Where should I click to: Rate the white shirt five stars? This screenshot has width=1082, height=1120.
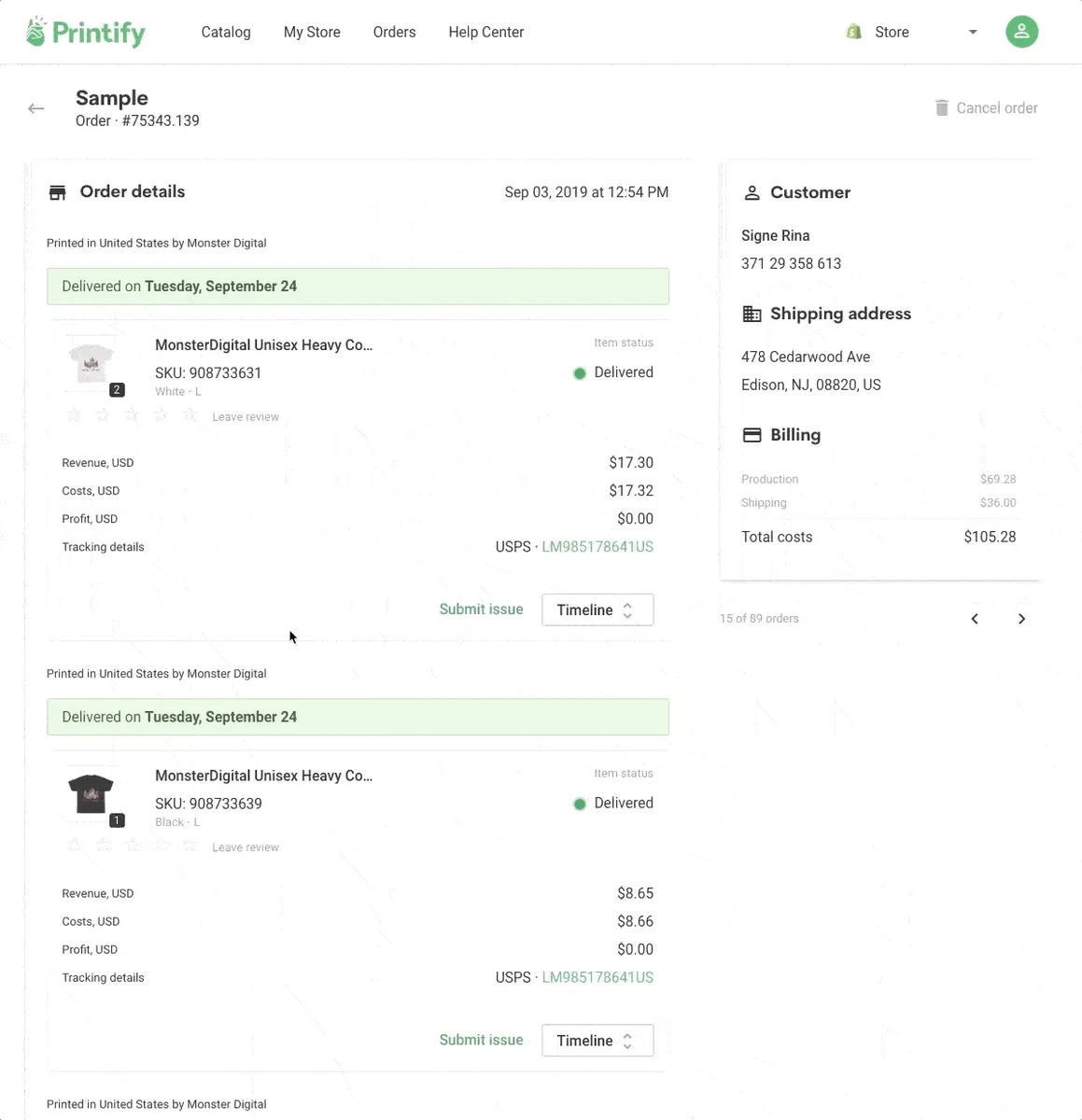pos(190,414)
